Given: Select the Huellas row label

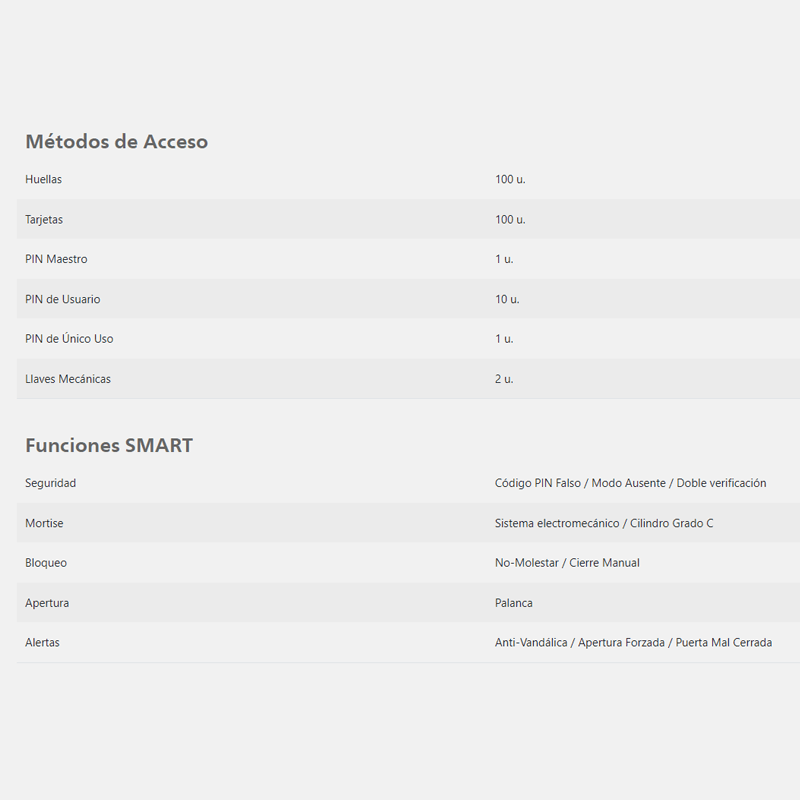Looking at the screenshot, I should tap(43, 179).
